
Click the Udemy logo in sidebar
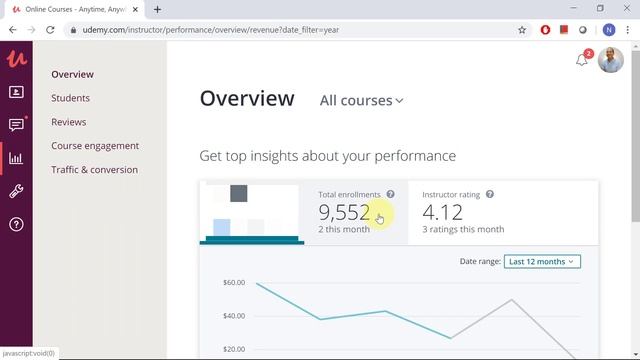(x=16, y=59)
